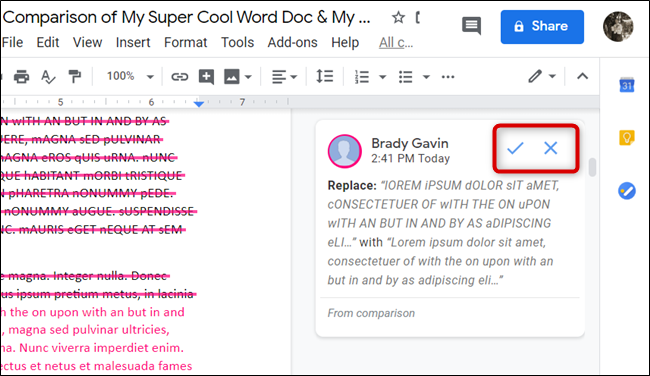Open the File menu
Viewport: 650px width, 376px height.
tap(12, 42)
